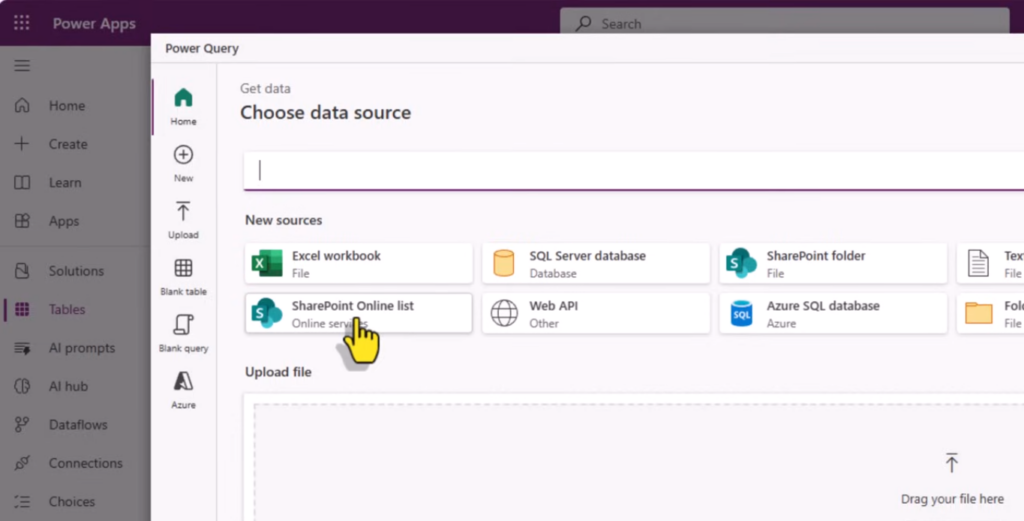This screenshot has width=1024, height=521.
Task: Click the Create plus icon
Action: coord(22,144)
